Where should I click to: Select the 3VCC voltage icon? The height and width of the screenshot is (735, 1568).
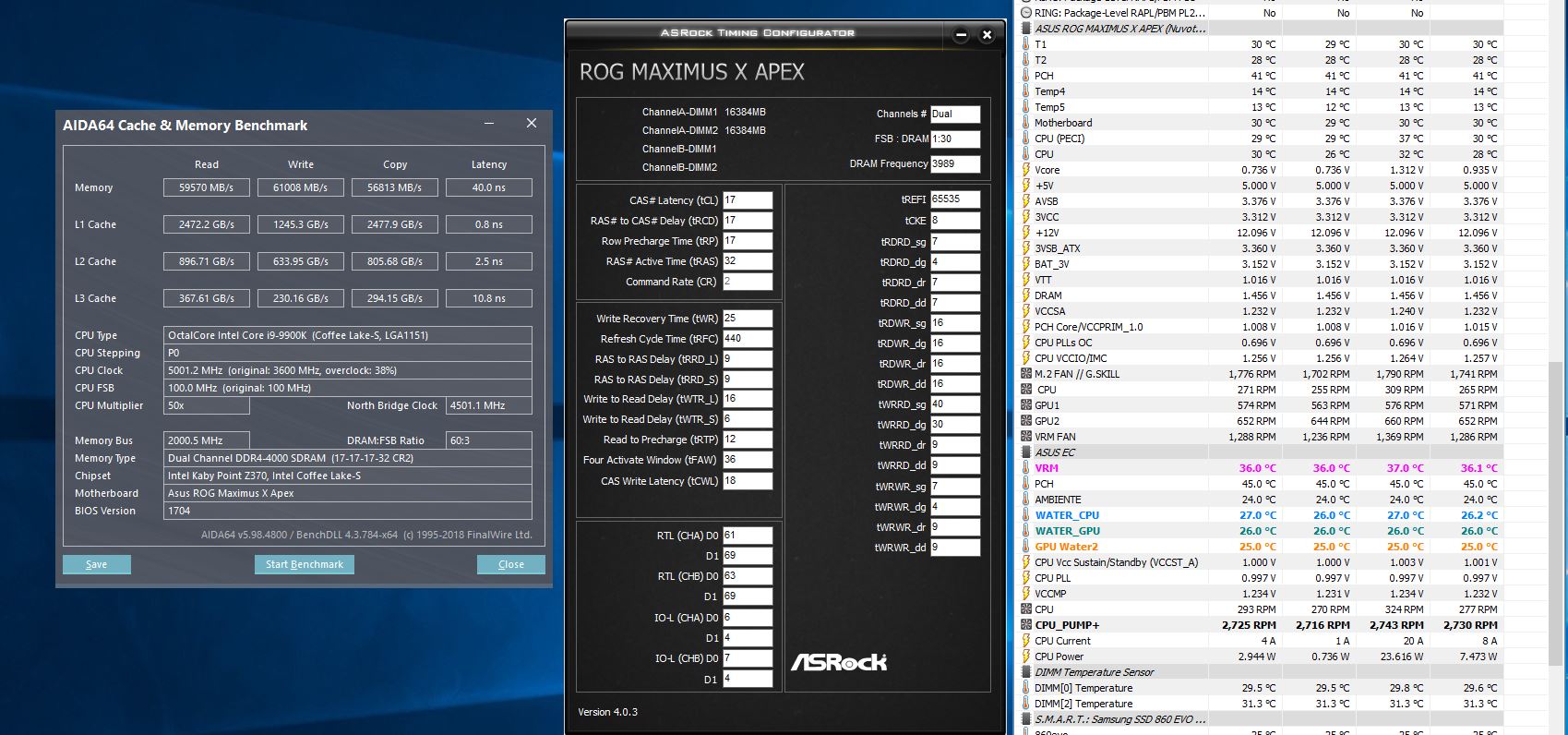pyautogui.click(x=1026, y=217)
